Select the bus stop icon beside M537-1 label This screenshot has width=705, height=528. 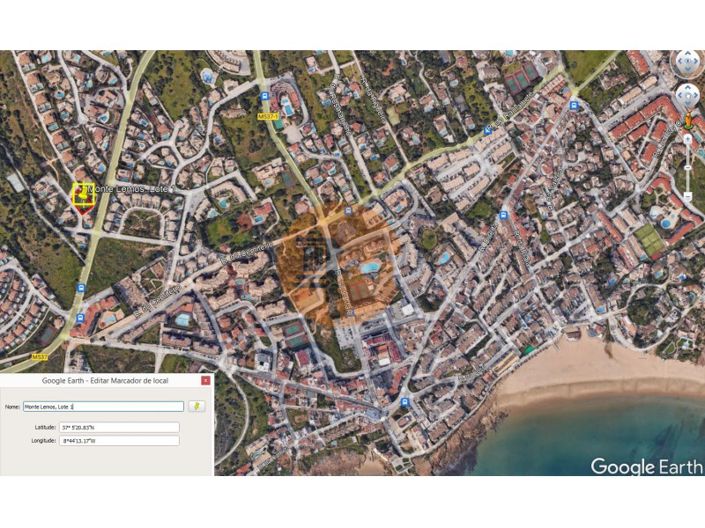pos(264,97)
